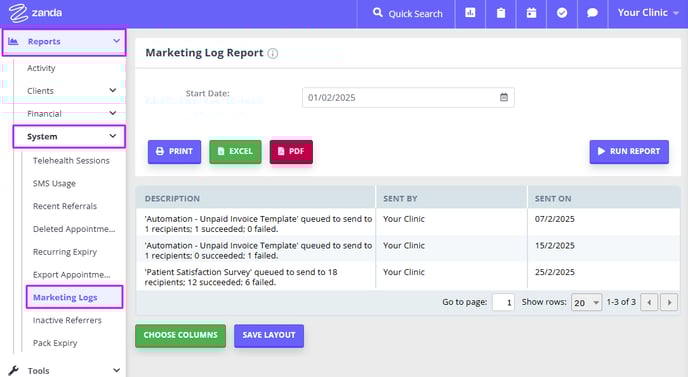
Task: Click the Run Report button
Action: pyautogui.click(x=629, y=151)
